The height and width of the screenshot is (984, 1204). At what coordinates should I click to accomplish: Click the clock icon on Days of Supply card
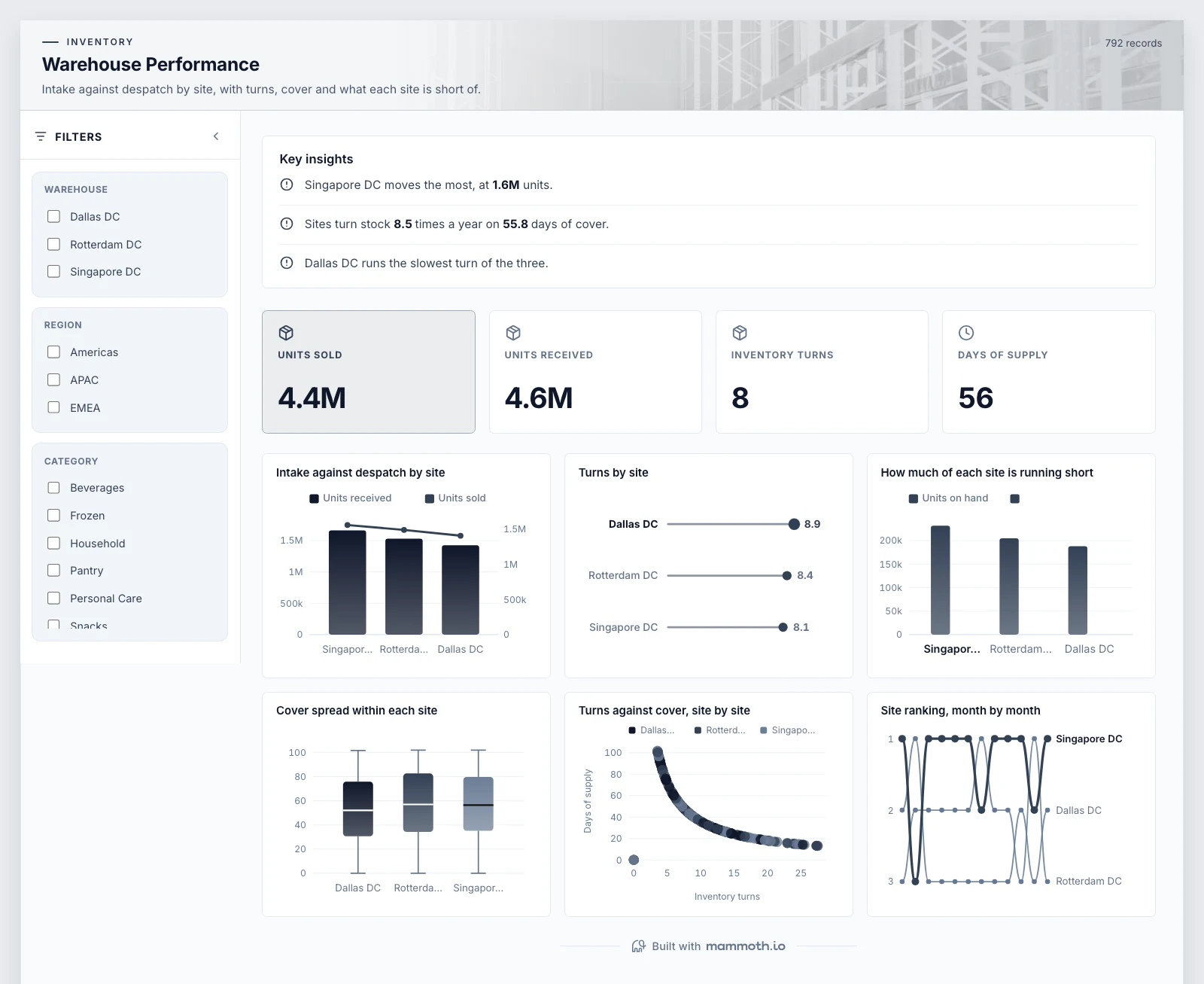966,333
